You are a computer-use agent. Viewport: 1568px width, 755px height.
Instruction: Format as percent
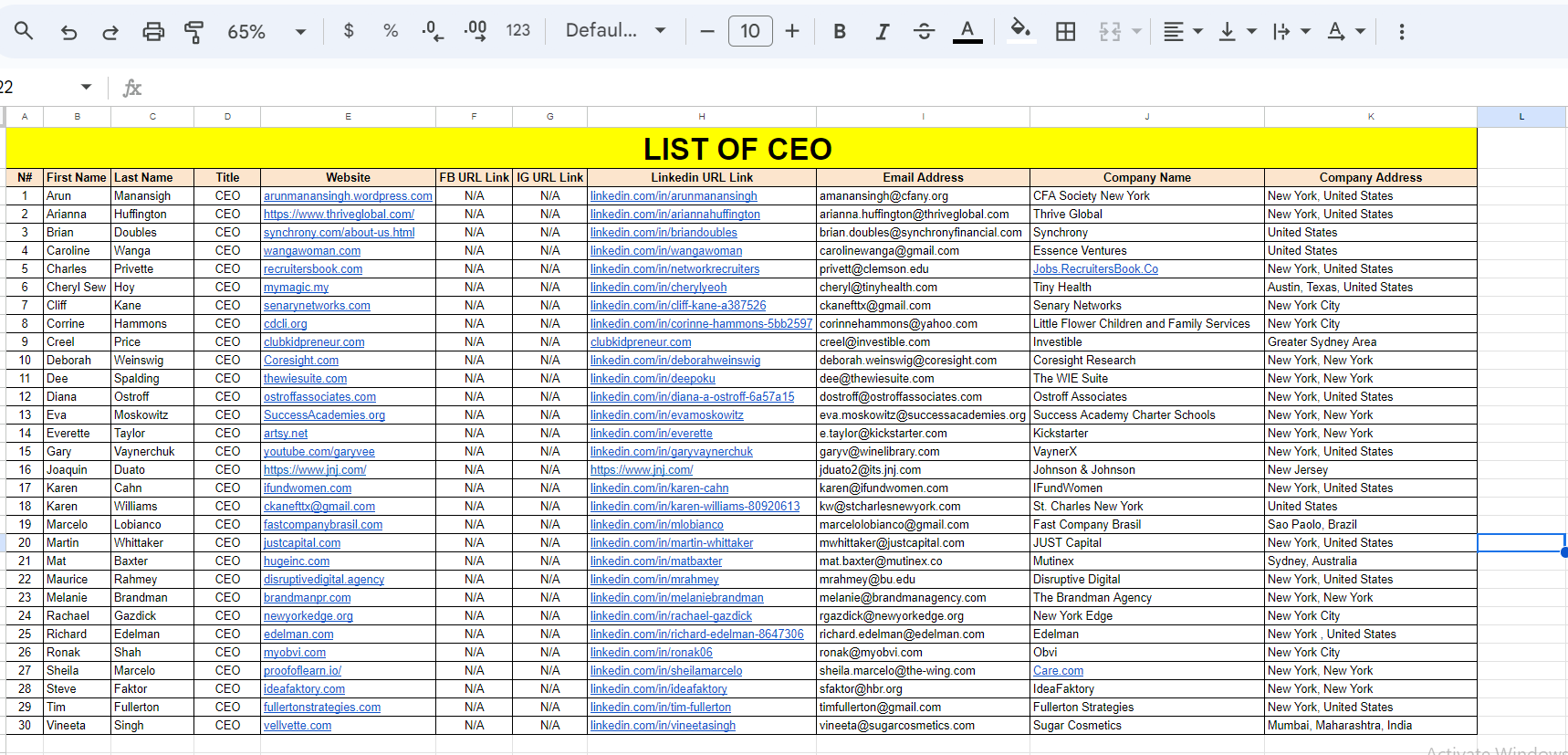(x=391, y=31)
